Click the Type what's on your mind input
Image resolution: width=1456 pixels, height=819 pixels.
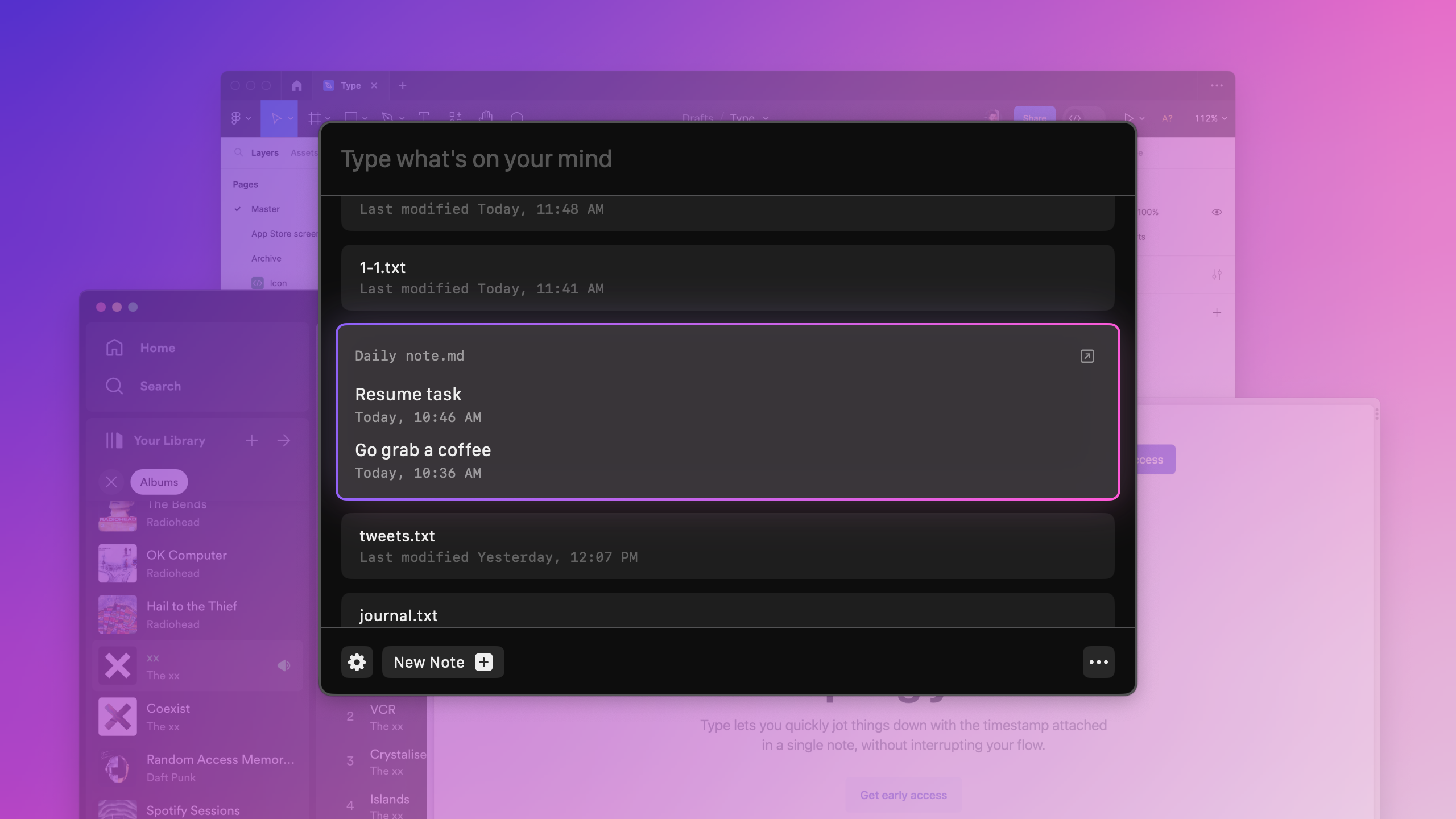coord(728,158)
